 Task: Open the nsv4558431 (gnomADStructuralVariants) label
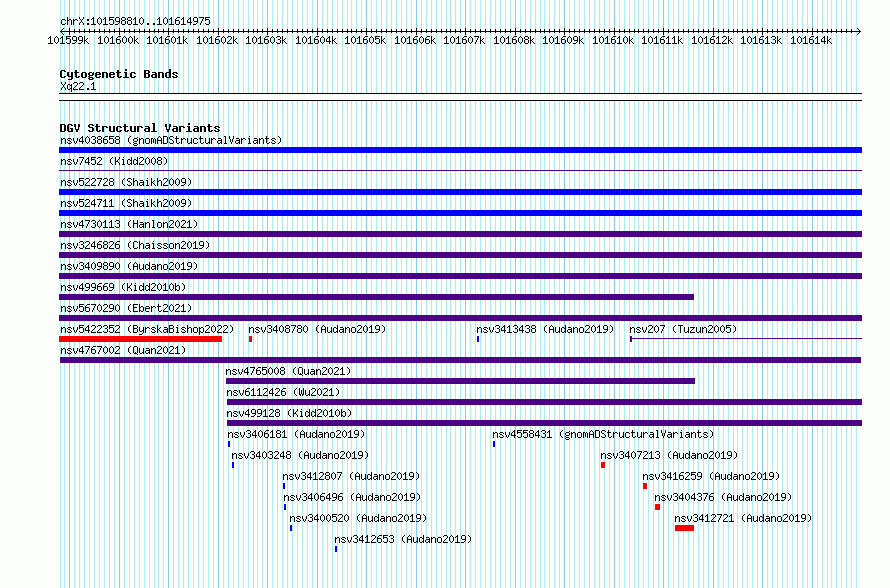click(603, 434)
